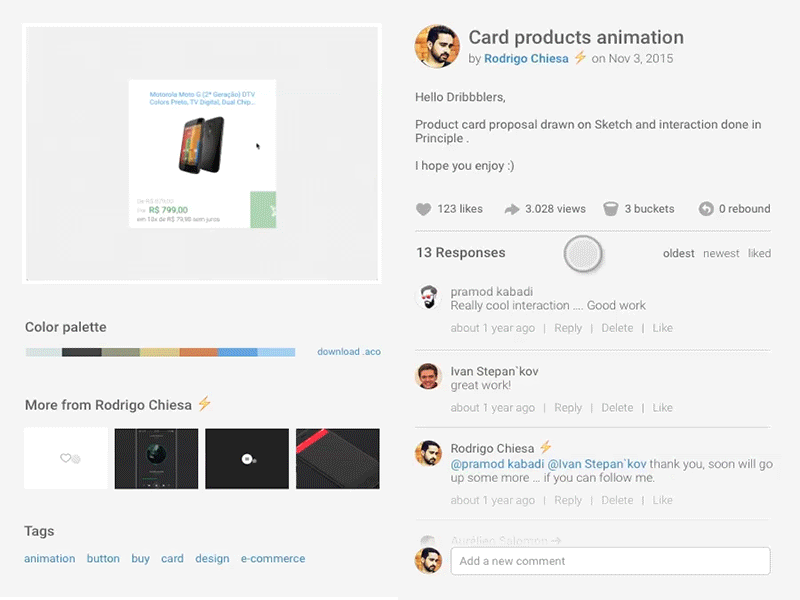The height and width of the screenshot is (600, 800).
Task: Open the e-commerce tag
Action: click(273, 559)
